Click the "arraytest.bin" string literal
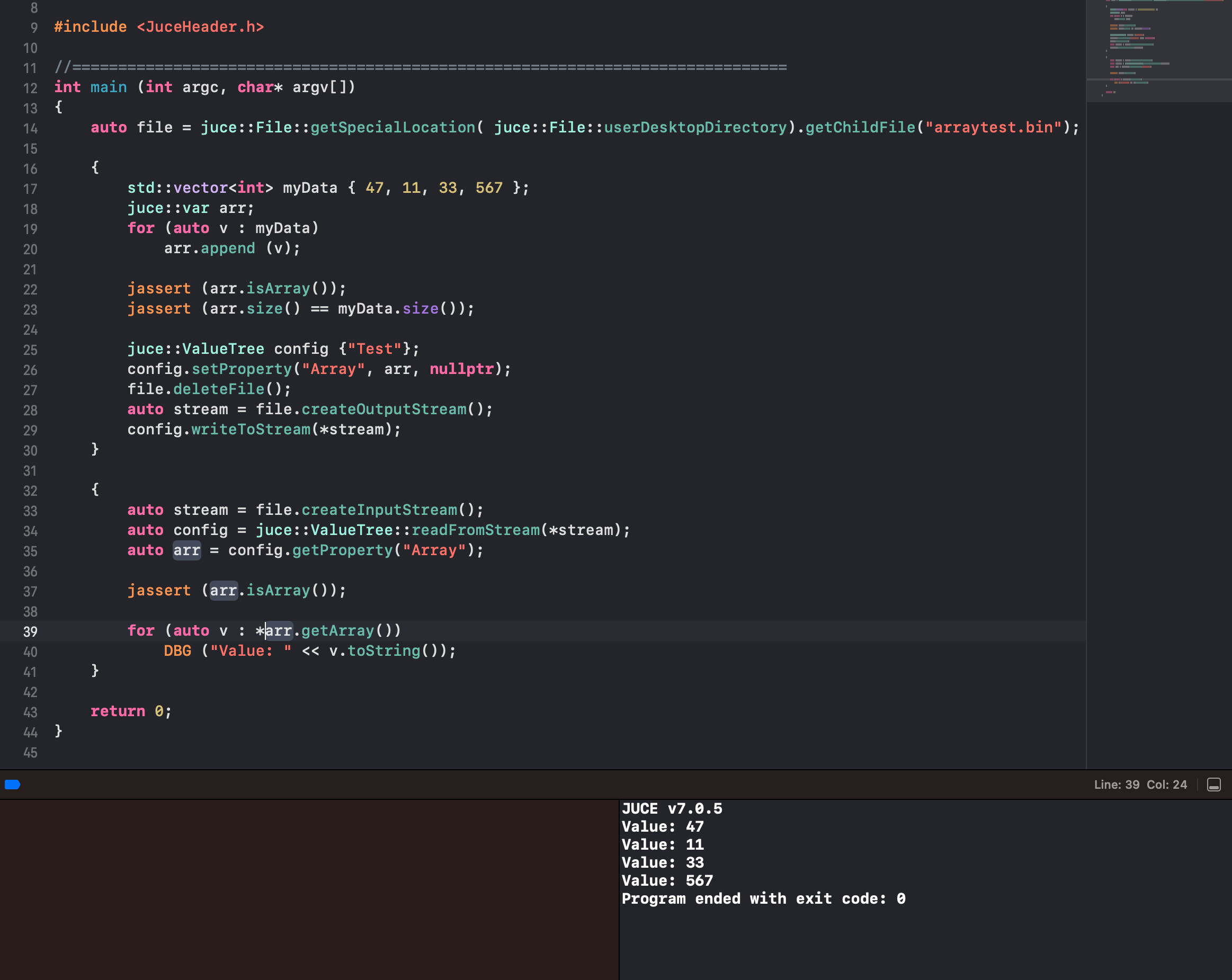Screen dimensions: 1232x980 click(x=993, y=128)
